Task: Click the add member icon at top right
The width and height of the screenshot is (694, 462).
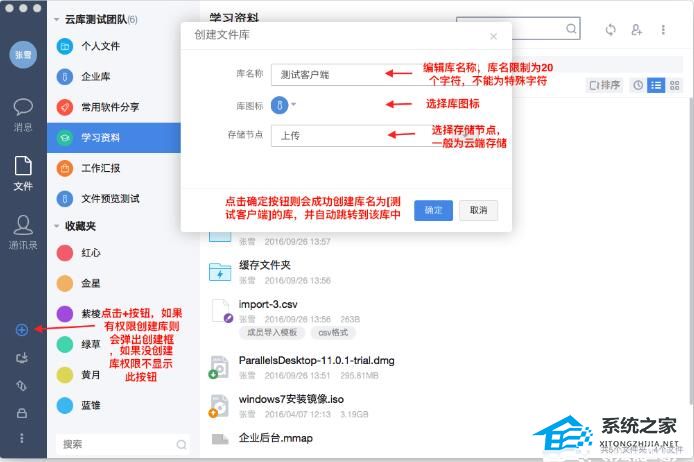Action: tap(636, 30)
